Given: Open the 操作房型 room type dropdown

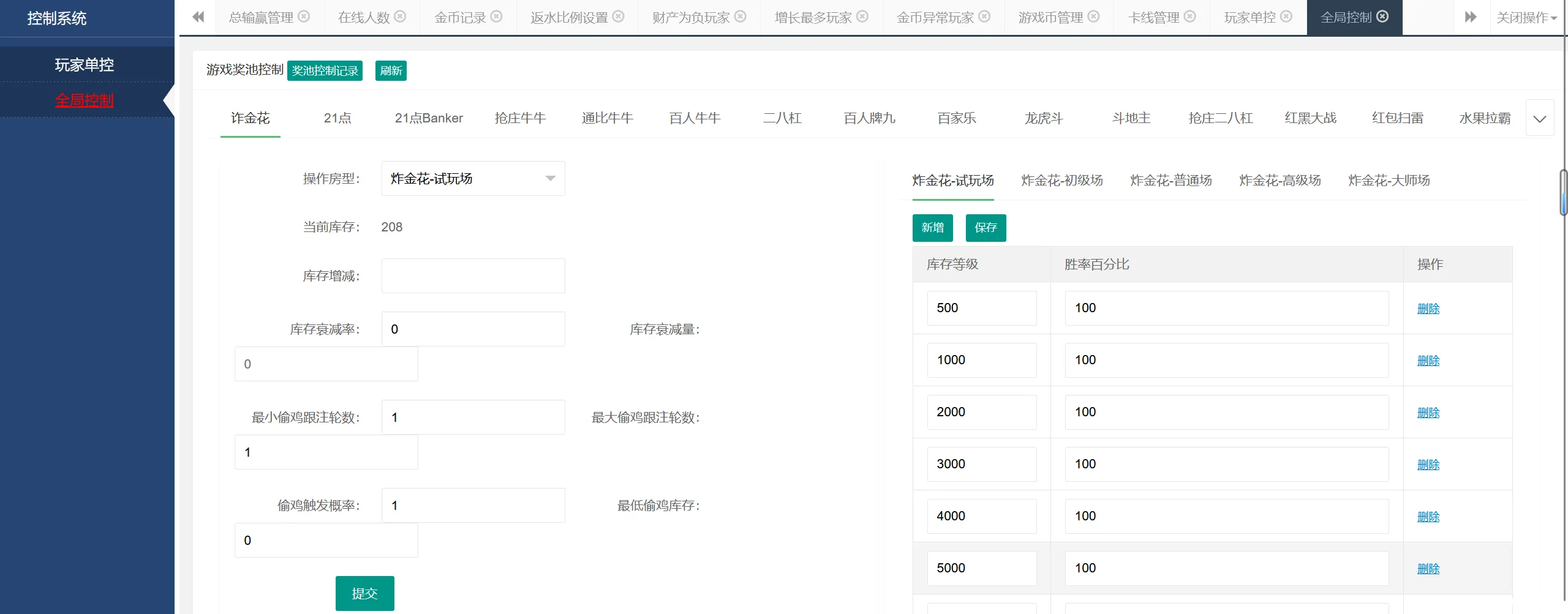Looking at the screenshot, I should coord(473,179).
